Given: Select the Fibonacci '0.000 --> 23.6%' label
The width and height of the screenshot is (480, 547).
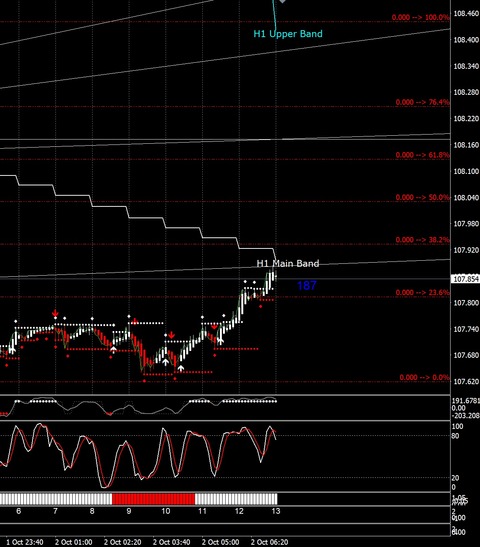Looking at the screenshot, I should coord(422,292).
